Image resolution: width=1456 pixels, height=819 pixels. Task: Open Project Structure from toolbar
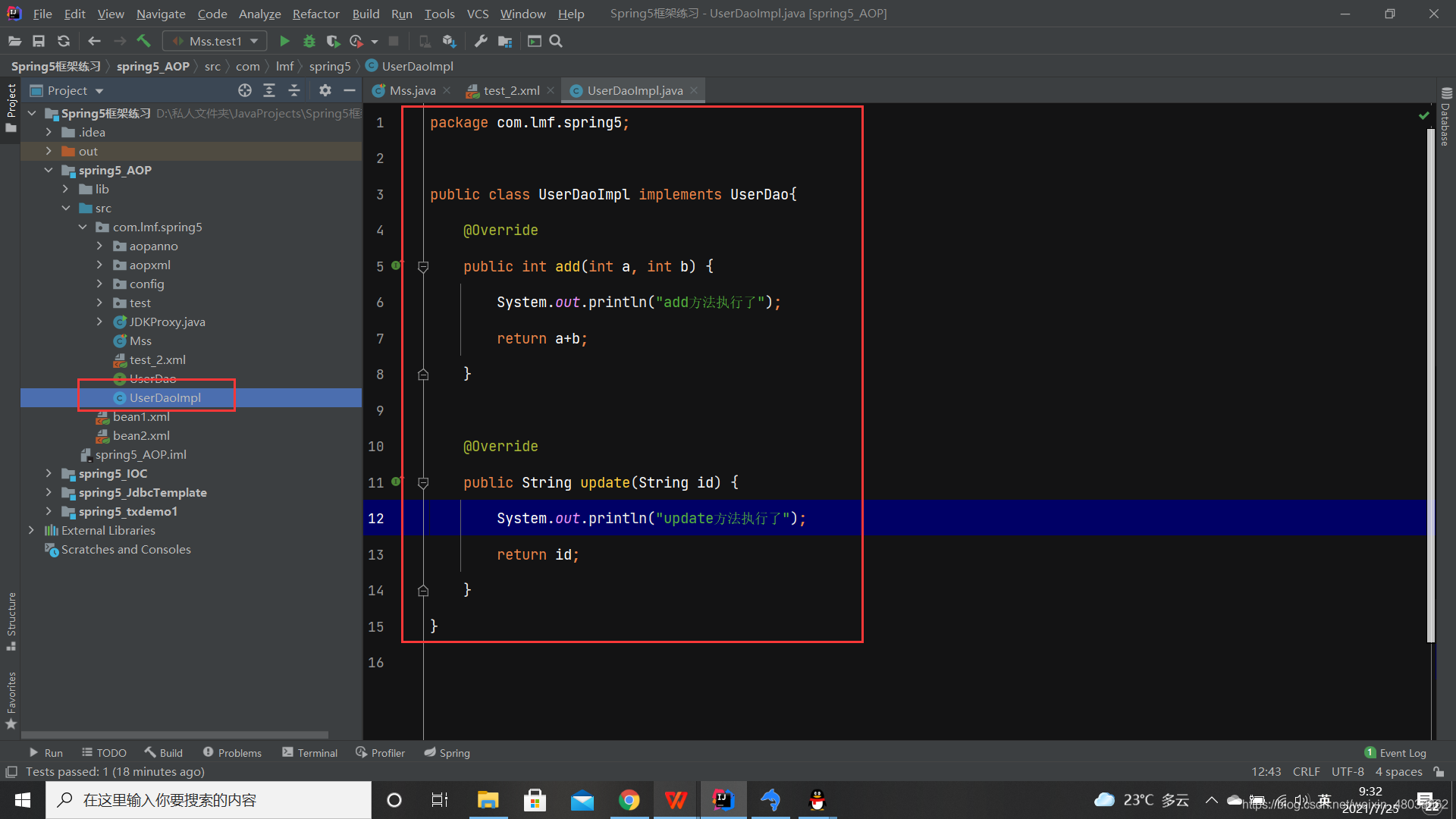(x=505, y=42)
